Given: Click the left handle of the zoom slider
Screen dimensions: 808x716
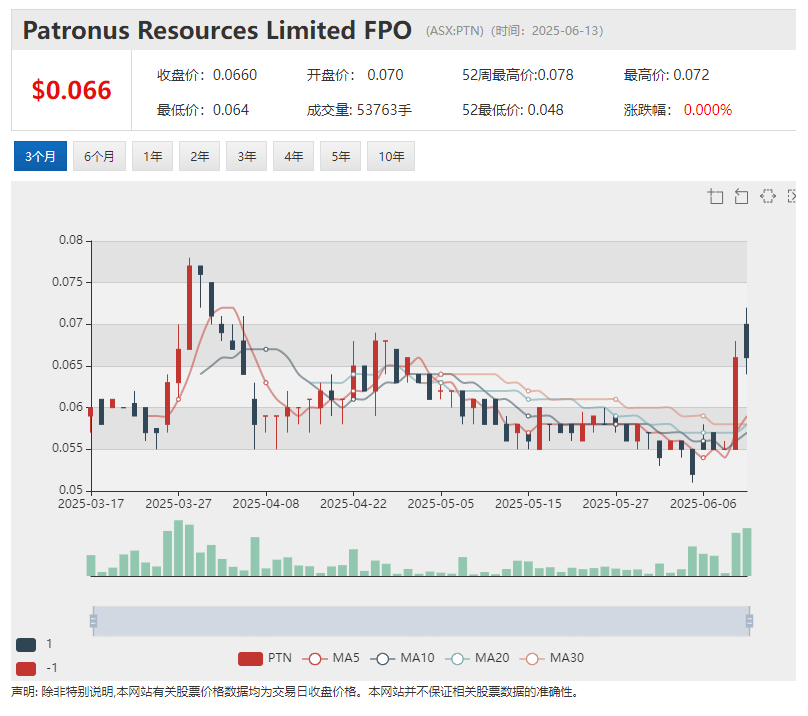Looking at the screenshot, I should (93, 621).
